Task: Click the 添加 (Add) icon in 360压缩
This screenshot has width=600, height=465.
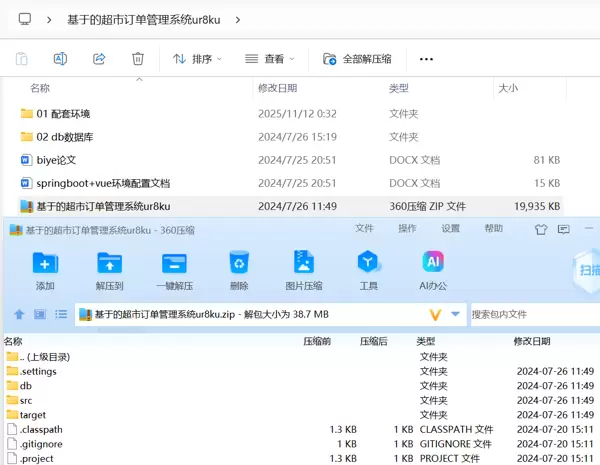Action: click(x=45, y=264)
